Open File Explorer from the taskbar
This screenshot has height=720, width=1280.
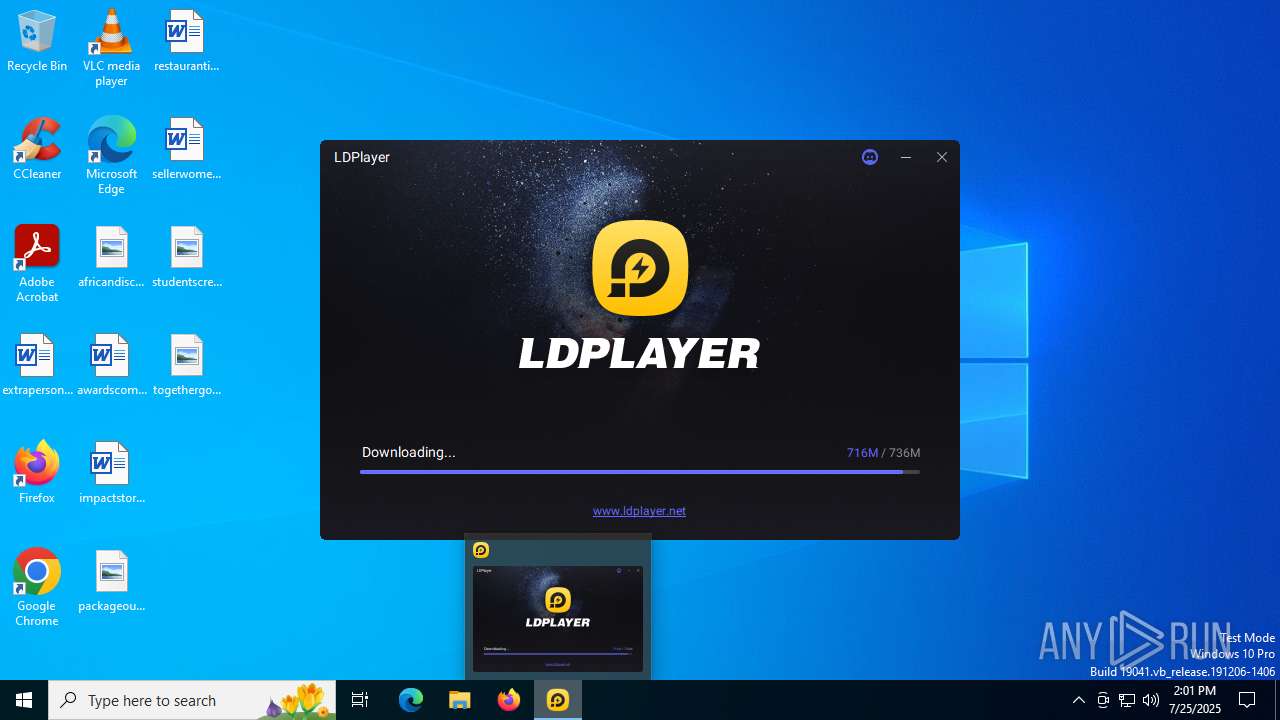(459, 700)
